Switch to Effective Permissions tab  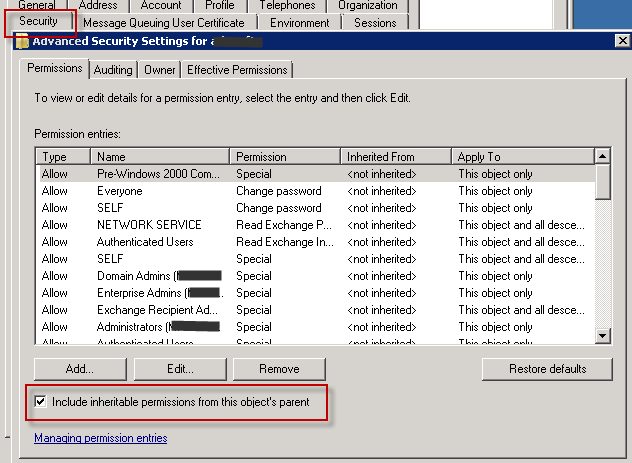tap(237, 69)
